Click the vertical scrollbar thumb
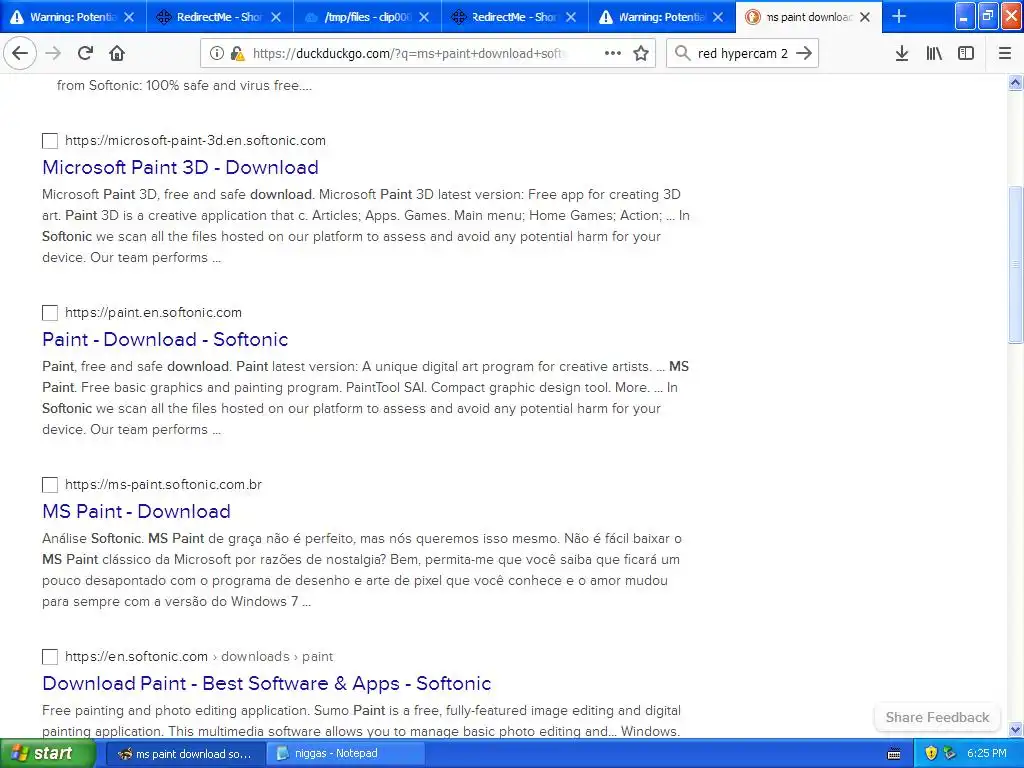The height and width of the screenshot is (768, 1024). coord(1016,264)
